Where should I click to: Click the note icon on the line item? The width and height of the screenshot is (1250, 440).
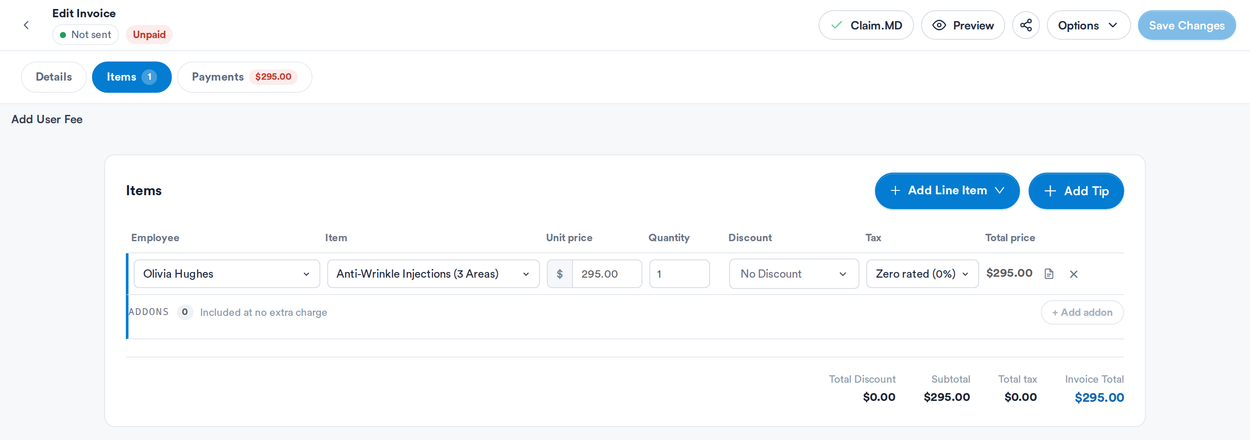(1049, 274)
